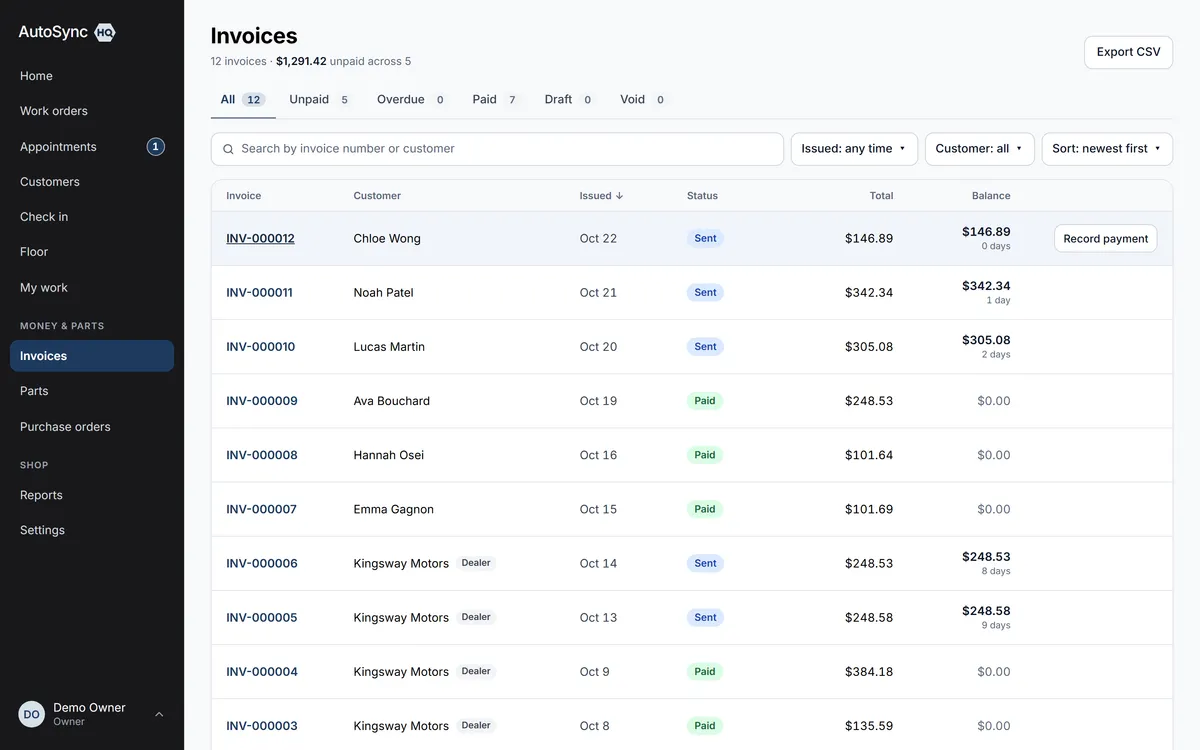The width and height of the screenshot is (1200, 750).
Task: Click the DO user avatar
Action: pyautogui.click(x=32, y=714)
